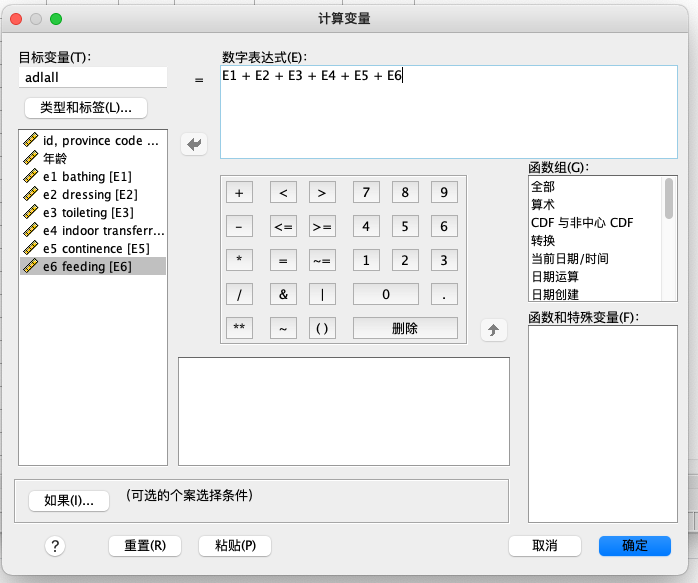The height and width of the screenshot is (583, 698).
Task: Click the number 4 key
Action: click(x=366, y=227)
